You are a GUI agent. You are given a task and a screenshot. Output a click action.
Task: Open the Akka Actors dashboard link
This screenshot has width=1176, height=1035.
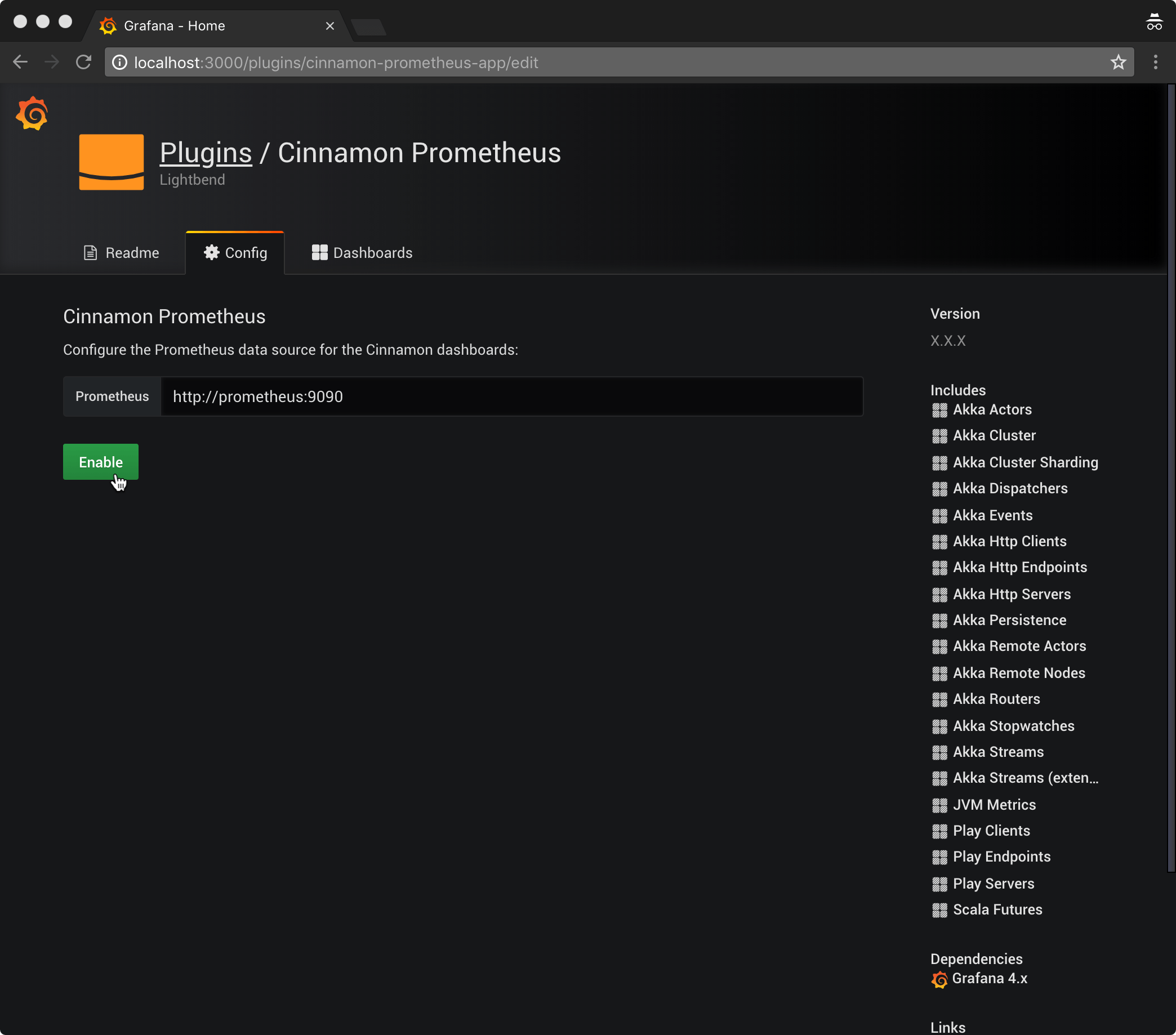tap(992, 409)
